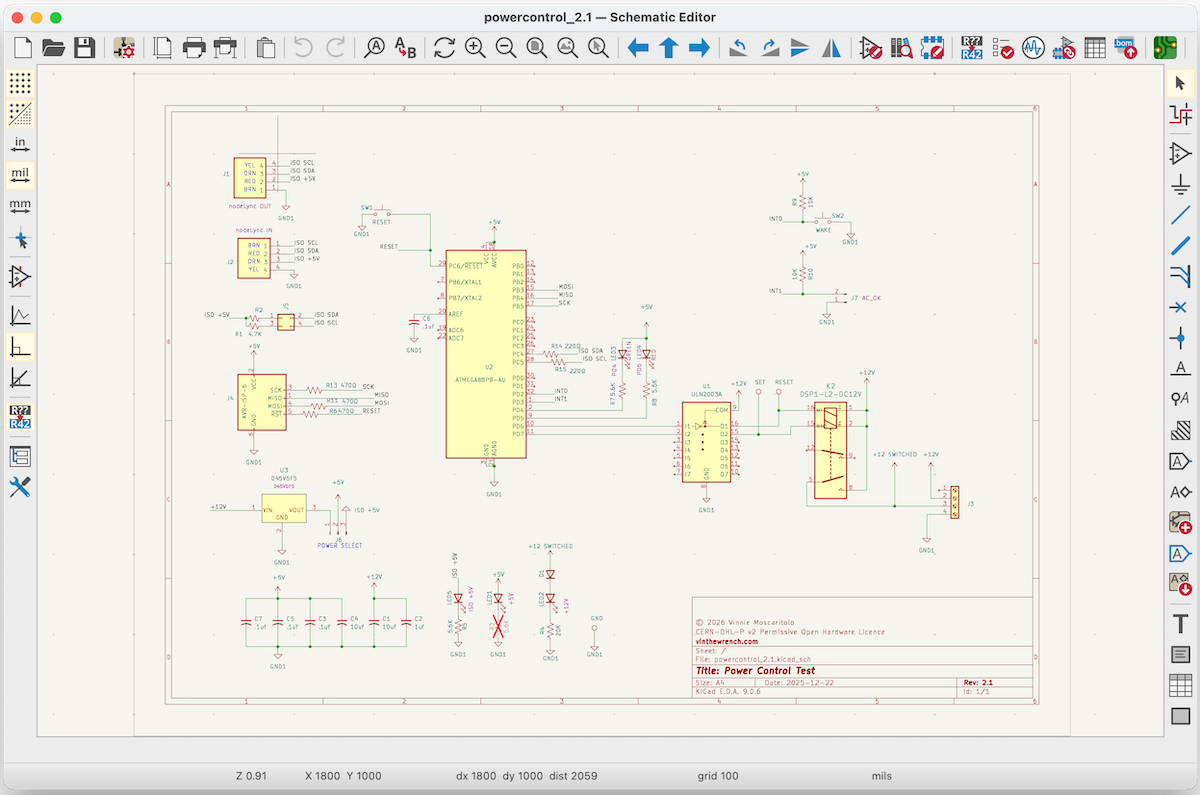The width and height of the screenshot is (1200, 795).
Task: Set units to inches
Action: click(20, 143)
